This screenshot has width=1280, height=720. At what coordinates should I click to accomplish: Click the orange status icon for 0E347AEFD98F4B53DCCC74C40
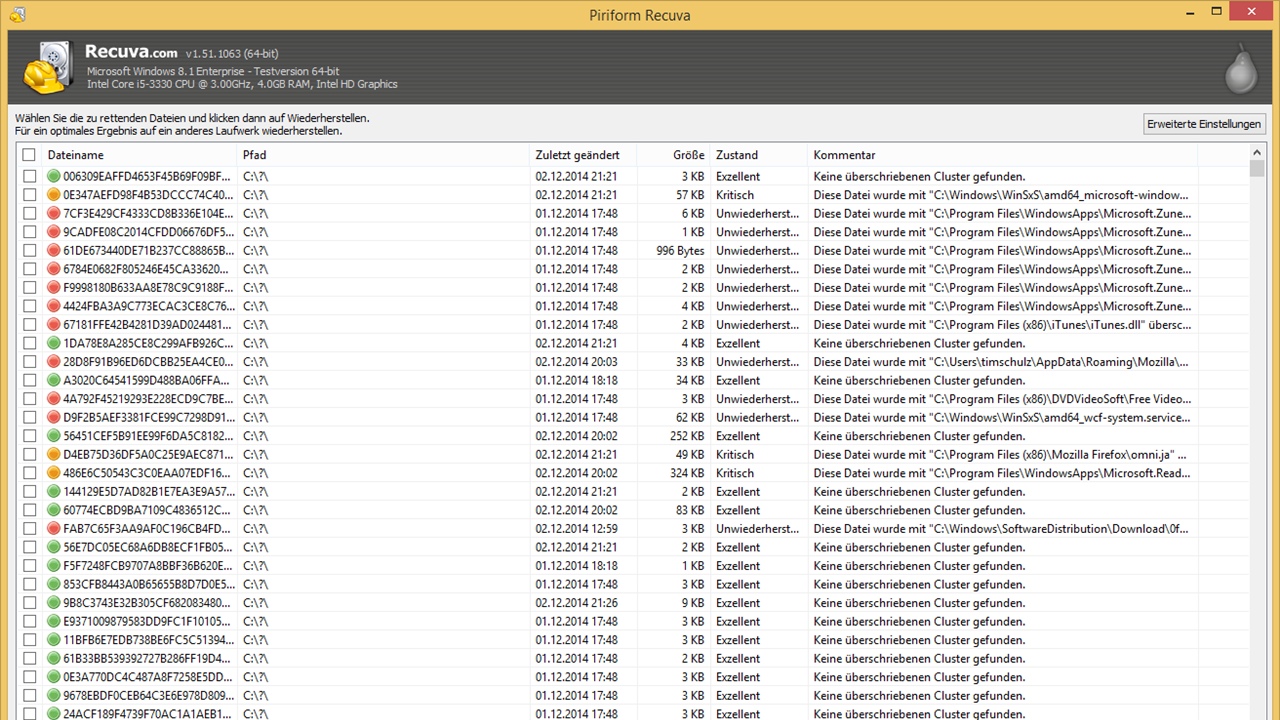(54, 195)
